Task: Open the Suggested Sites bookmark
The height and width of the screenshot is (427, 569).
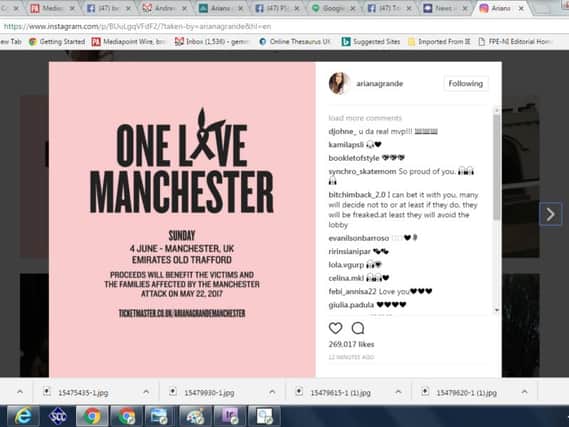Action: (x=371, y=42)
